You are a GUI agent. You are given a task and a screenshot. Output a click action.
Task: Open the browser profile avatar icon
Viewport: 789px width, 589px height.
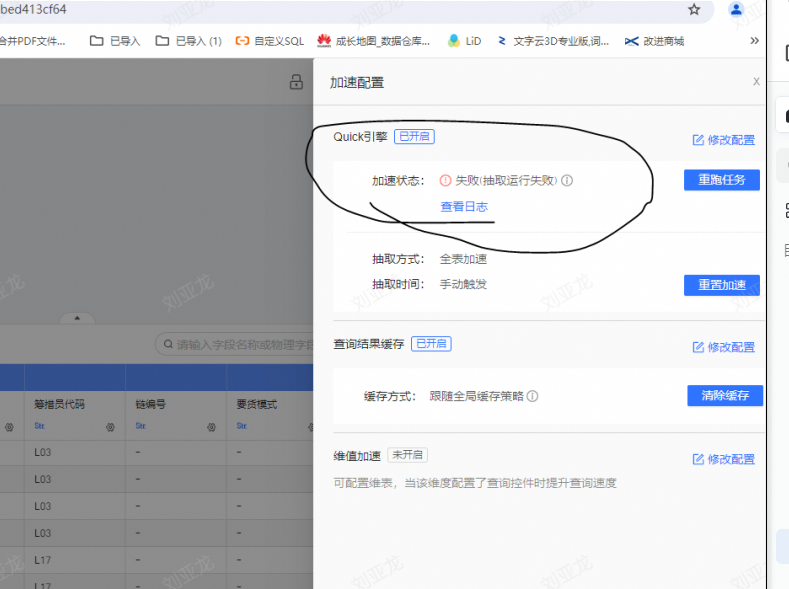coord(736,10)
